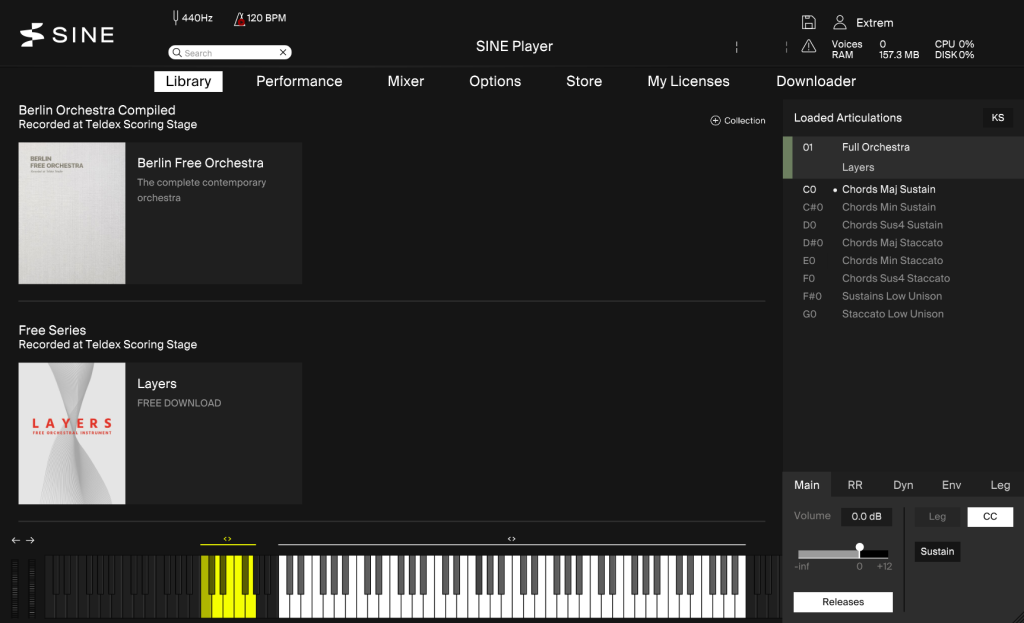Switch to the RR tab
Image resolution: width=1024 pixels, height=623 pixels.
(855, 485)
